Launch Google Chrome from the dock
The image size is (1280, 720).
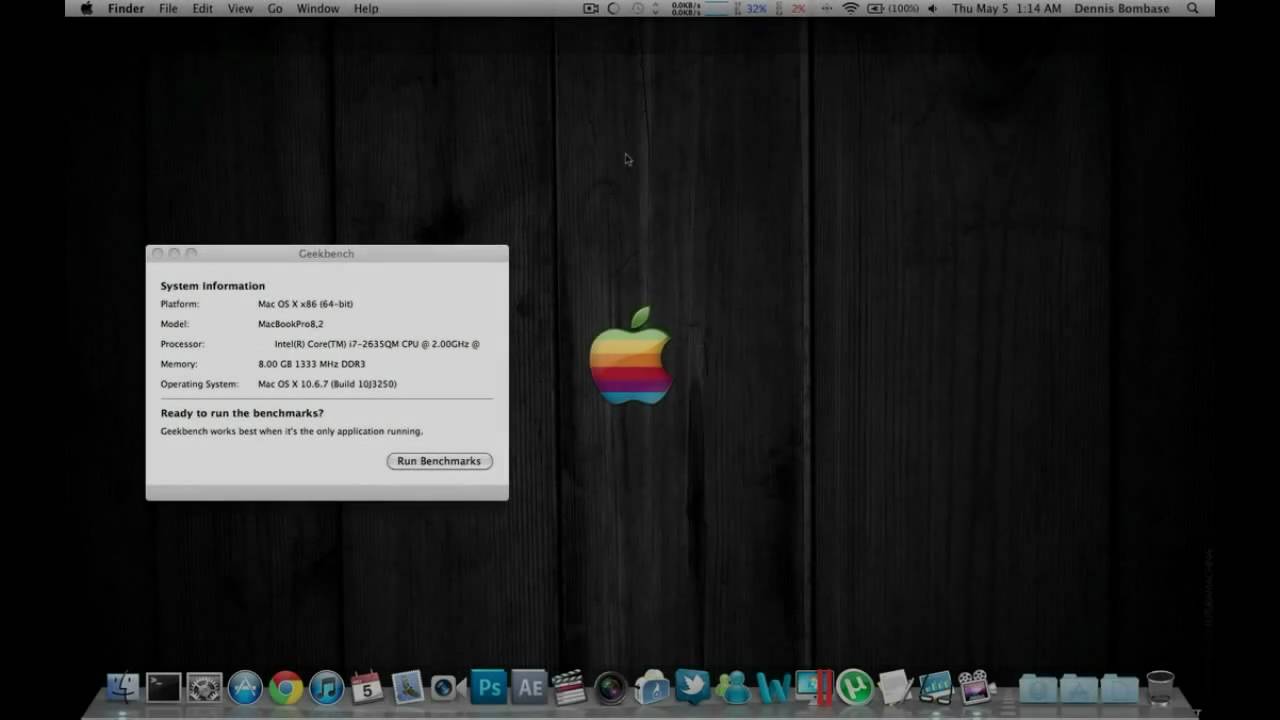click(286, 687)
